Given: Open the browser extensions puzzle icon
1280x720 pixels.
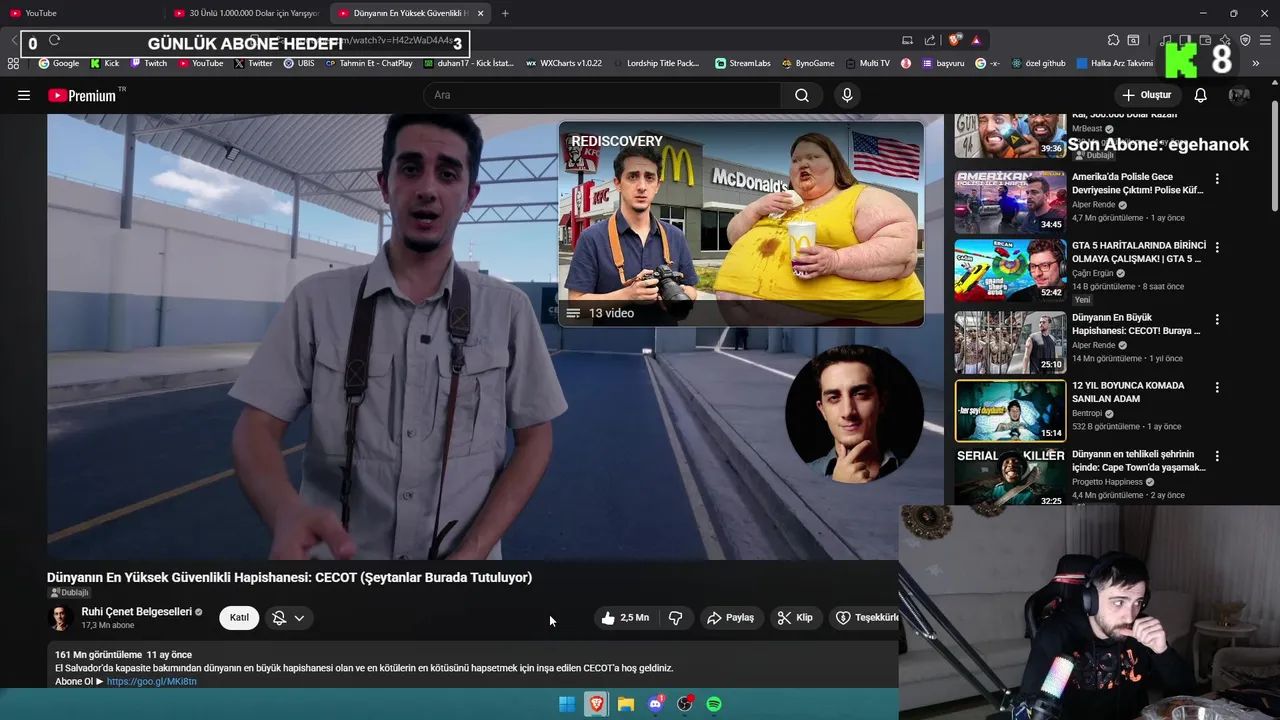Looking at the screenshot, I should click(x=1113, y=40).
